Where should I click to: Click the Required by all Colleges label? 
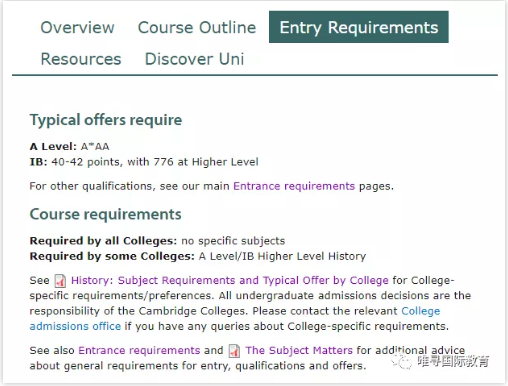[x=103, y=241]
